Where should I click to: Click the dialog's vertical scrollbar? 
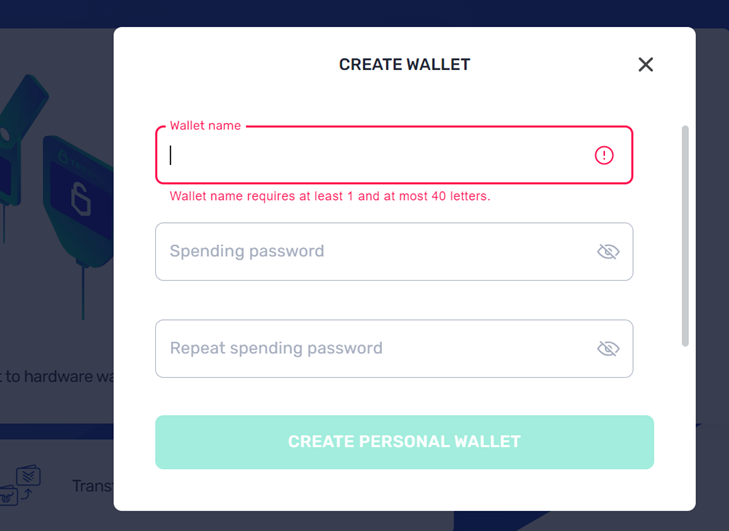coord(685,236)
